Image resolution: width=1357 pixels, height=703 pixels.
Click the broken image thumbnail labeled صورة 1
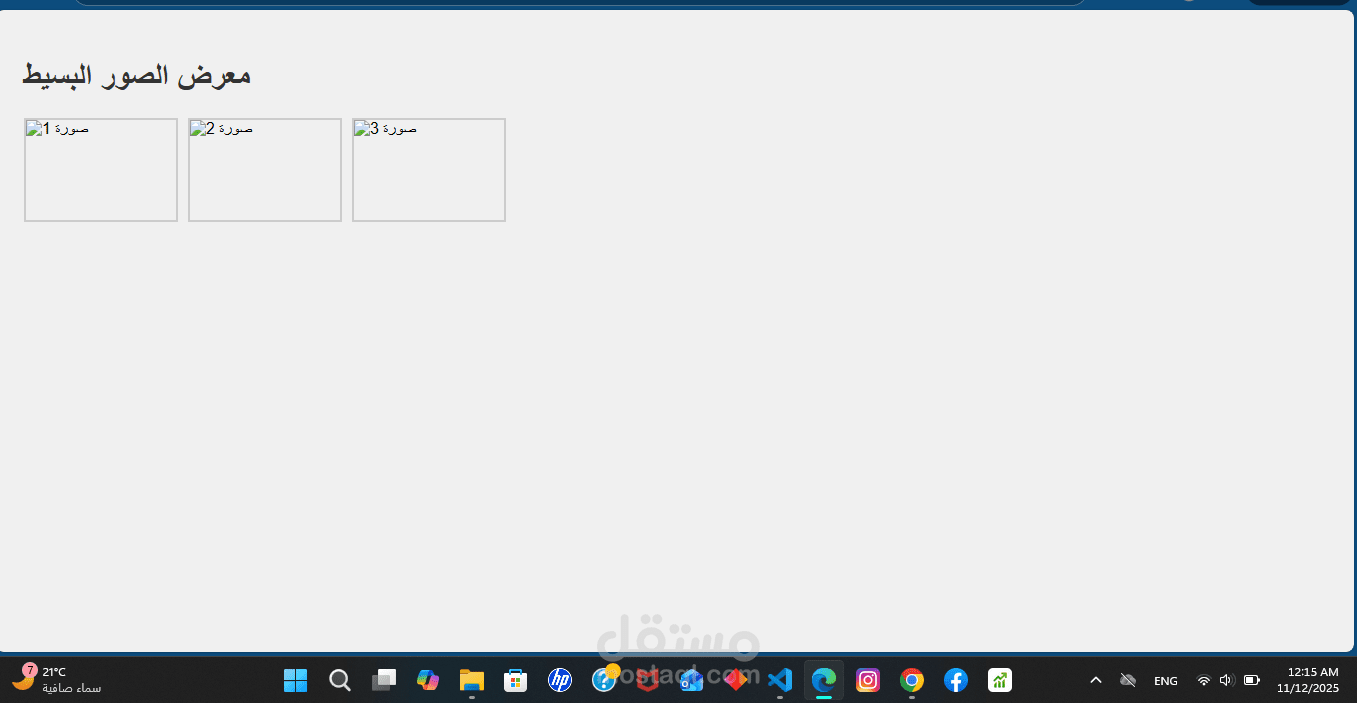tap(101, 170)
